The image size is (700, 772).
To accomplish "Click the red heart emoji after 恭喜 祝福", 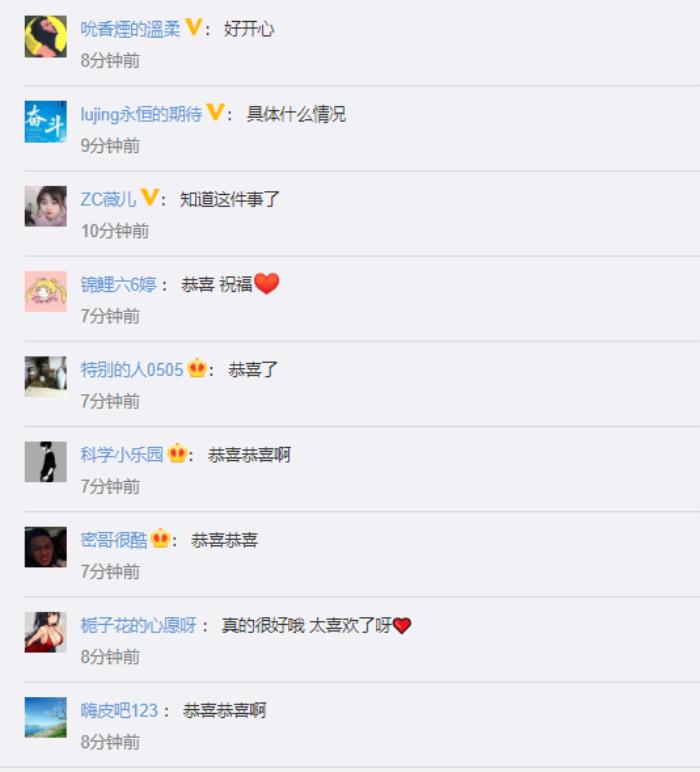I will [x=267, y=284].
